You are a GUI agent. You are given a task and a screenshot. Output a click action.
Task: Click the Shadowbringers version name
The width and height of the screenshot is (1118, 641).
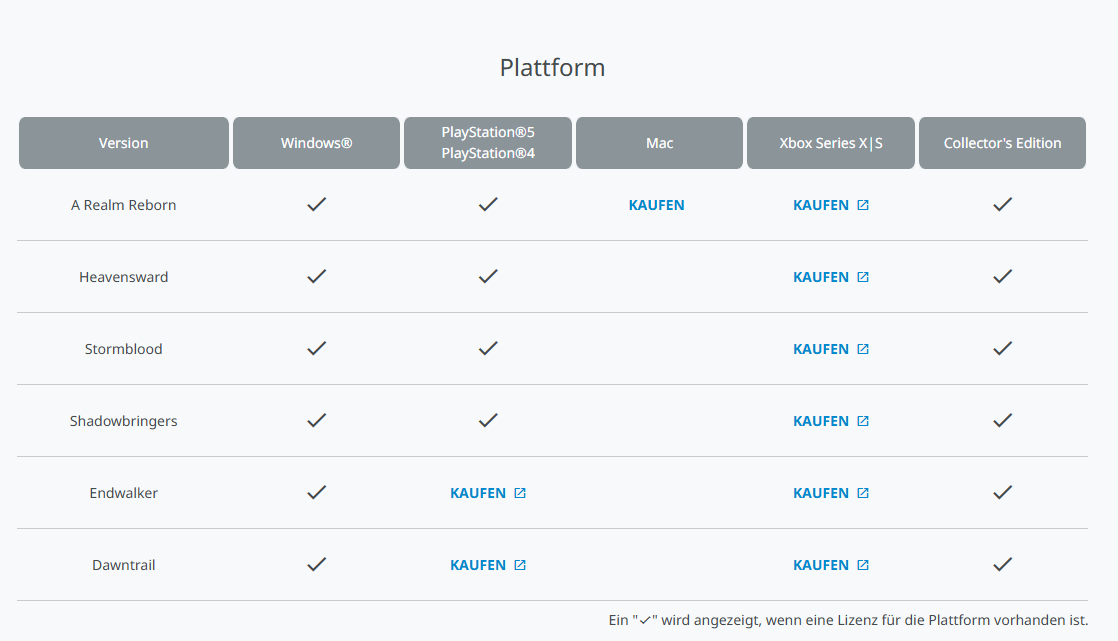(123, 421)
